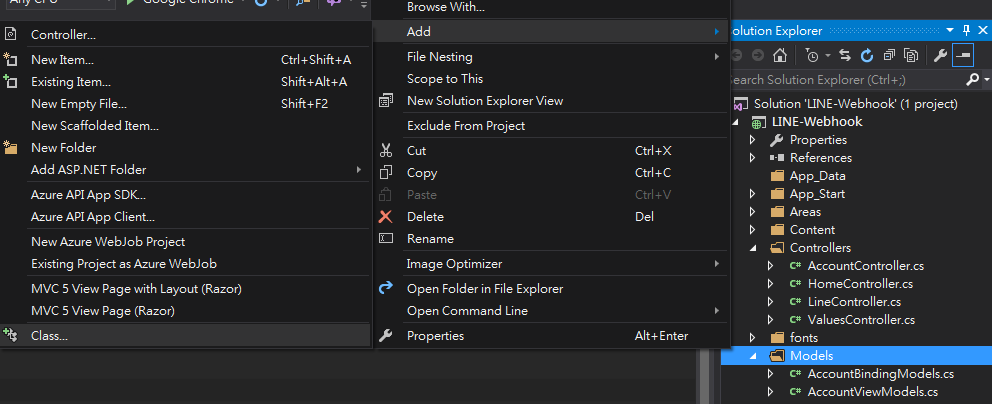Screen dimensions: 992x404
Task: Expand the HomeController.cs tree node
Action: coord(770,284)
